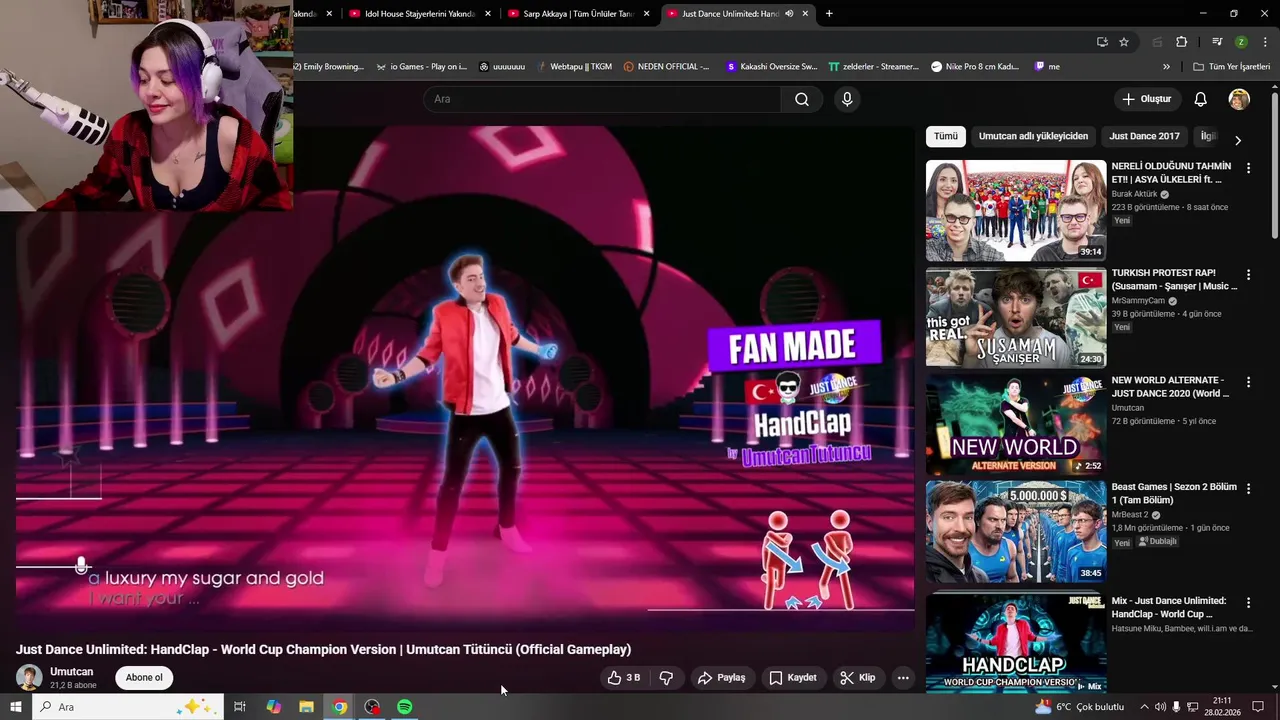The height and width of the screenshot is (720, 1280).
Task: Open the NEDEN OFFICIAL bookmark
Action: pos(666,67)
